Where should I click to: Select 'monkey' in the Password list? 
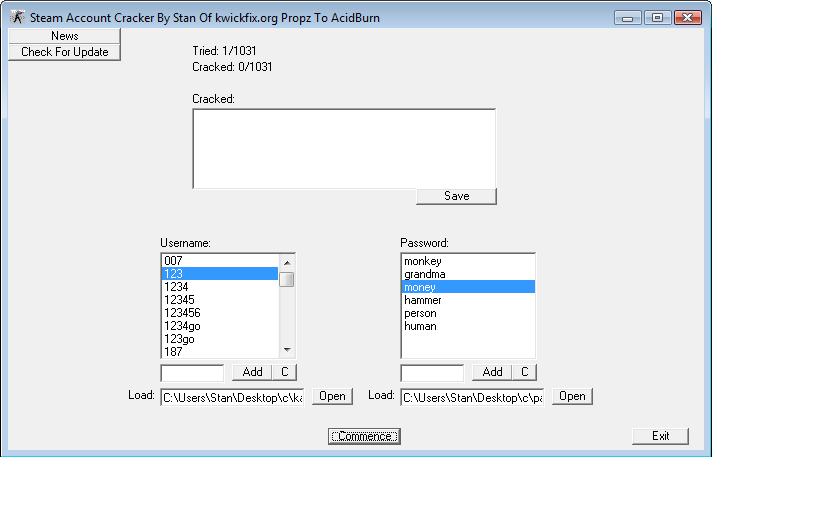click(x=467, y=261)
